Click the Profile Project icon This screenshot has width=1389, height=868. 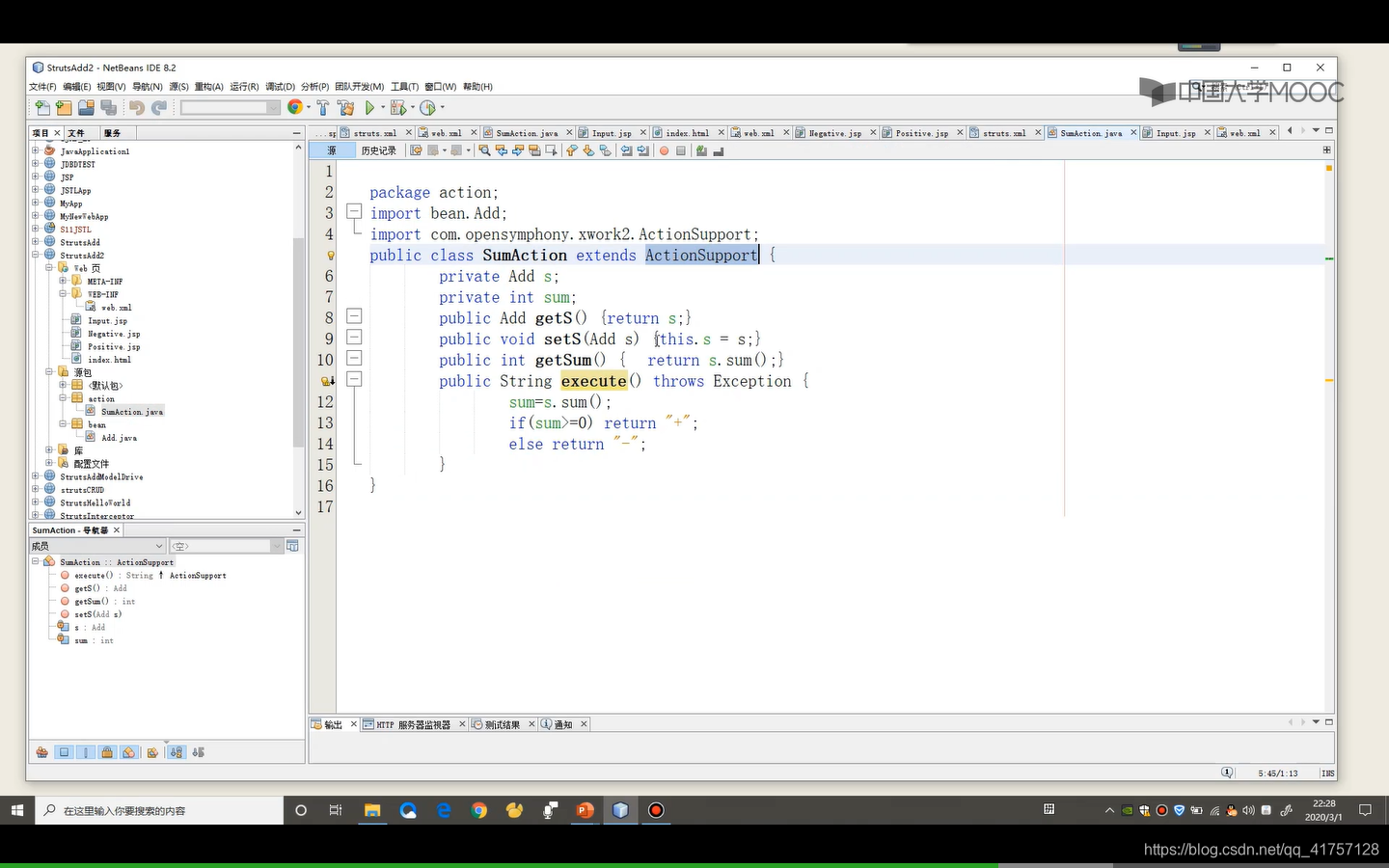pyautogui.click(x=427, y=108)
